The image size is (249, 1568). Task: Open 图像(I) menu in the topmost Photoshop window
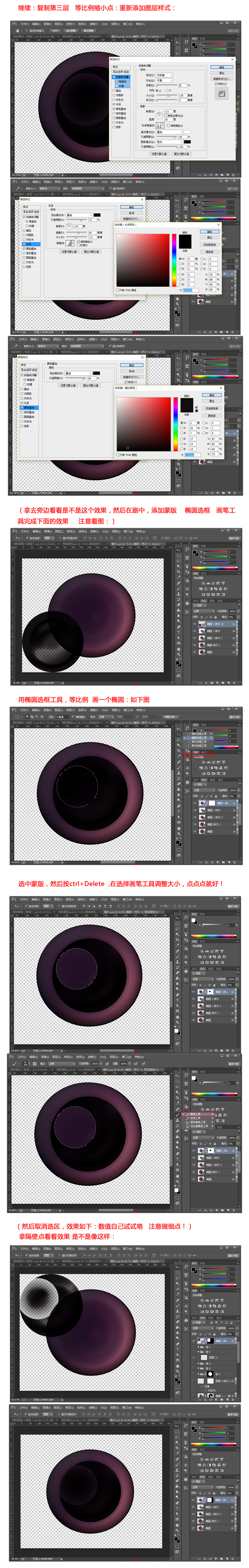[x=47, y=24]
